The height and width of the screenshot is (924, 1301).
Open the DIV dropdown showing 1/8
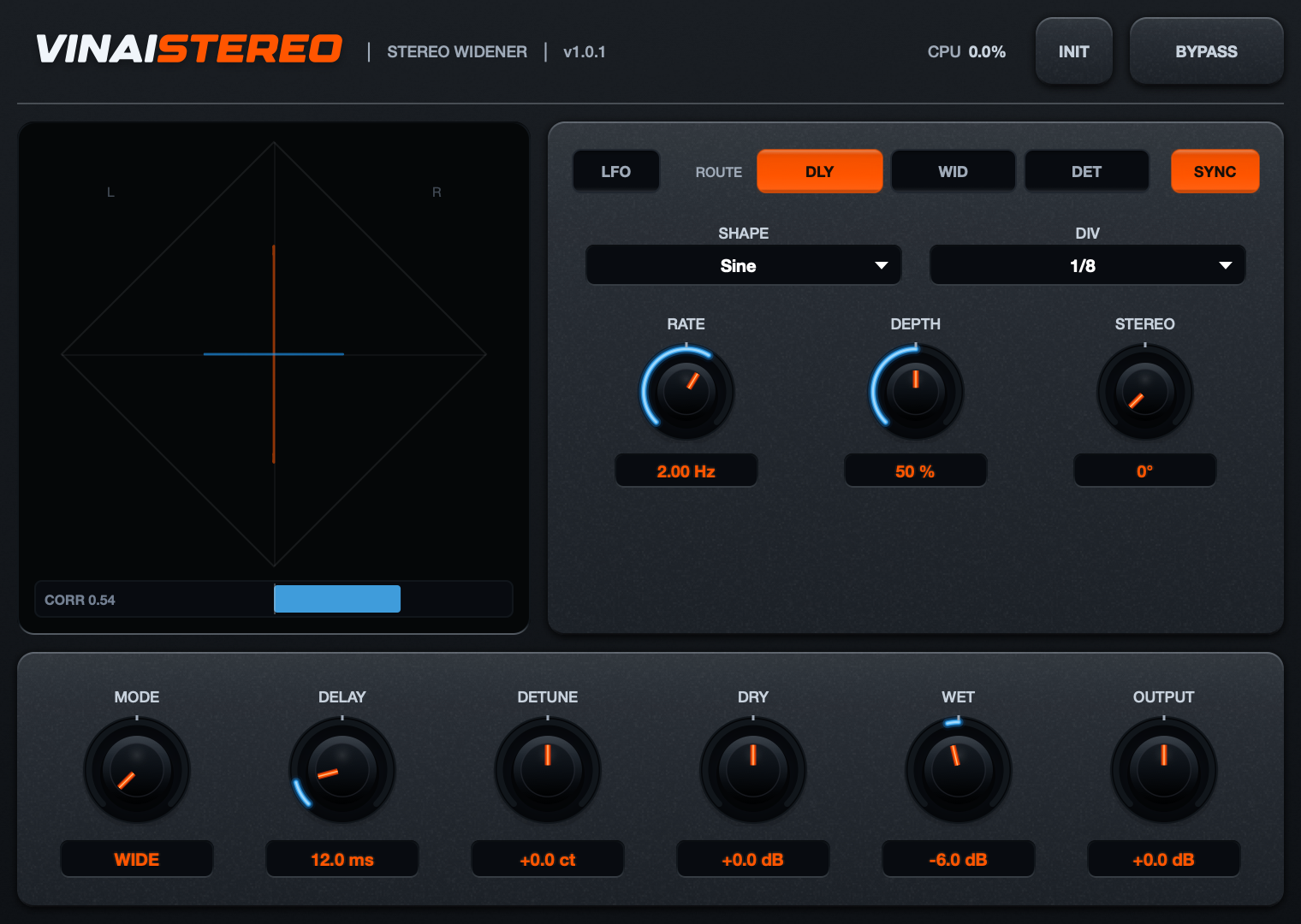point(1087,265)
